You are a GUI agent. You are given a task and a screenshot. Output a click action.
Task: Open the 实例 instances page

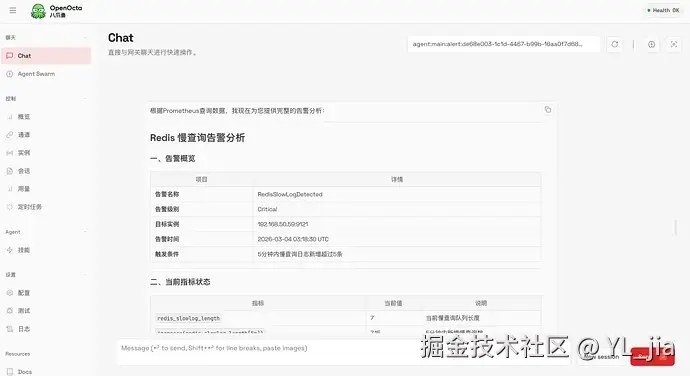(46, 153)
